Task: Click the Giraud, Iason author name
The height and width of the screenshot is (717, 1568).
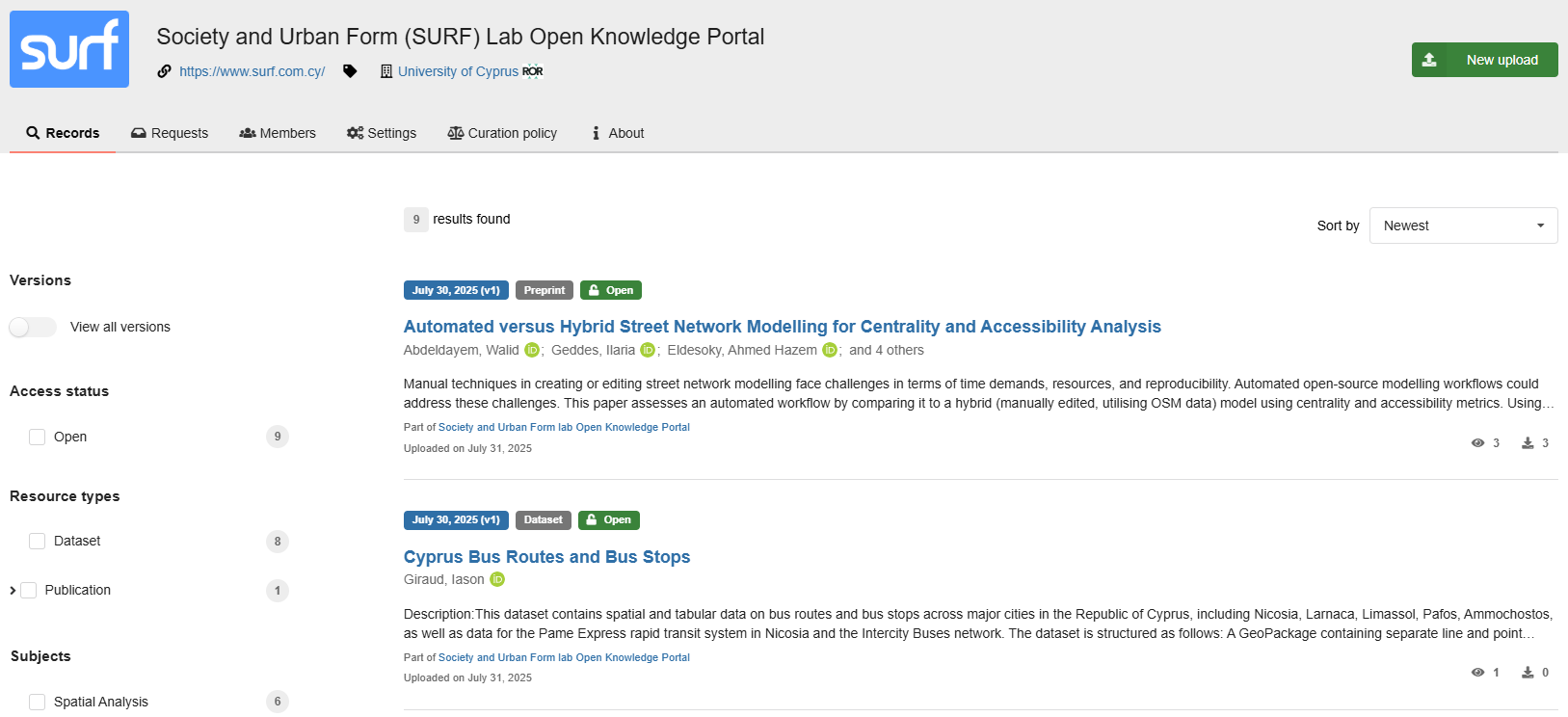Action: [x=443, y=579]
